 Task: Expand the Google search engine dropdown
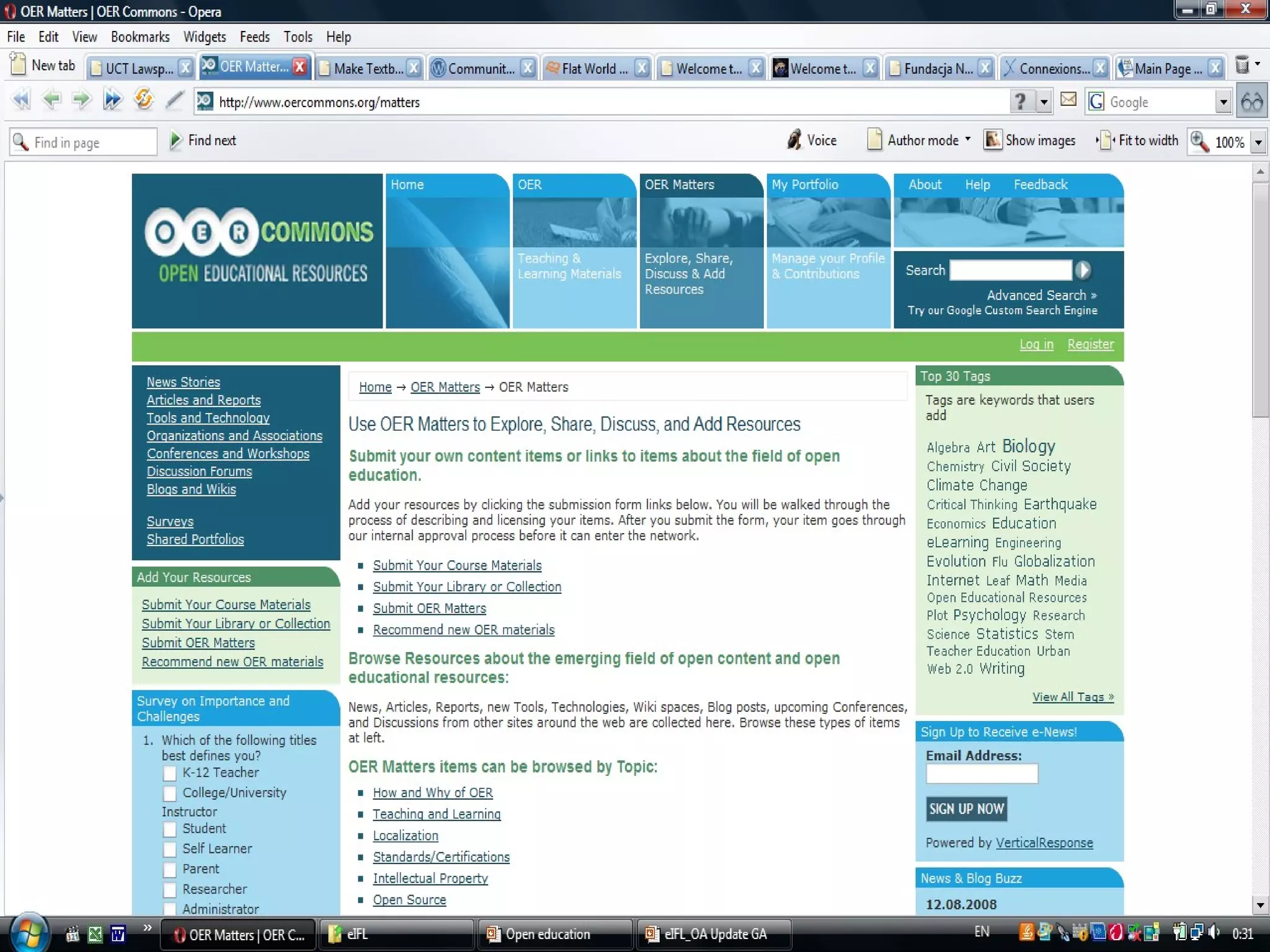[1223, 102]
